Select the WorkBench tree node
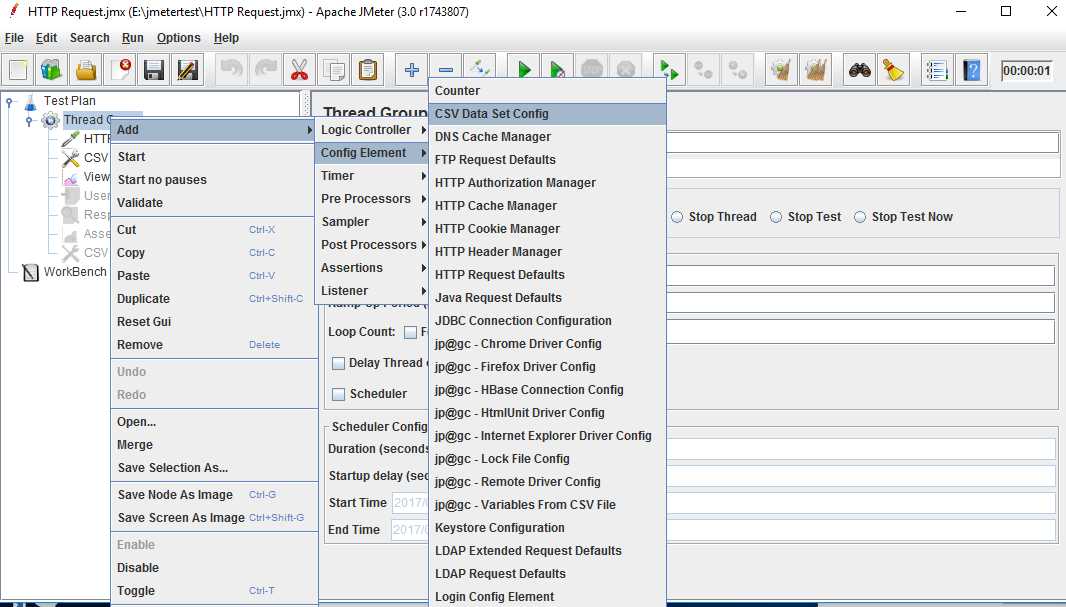Viewport: 1066px width, 607px height. (65, 272)
